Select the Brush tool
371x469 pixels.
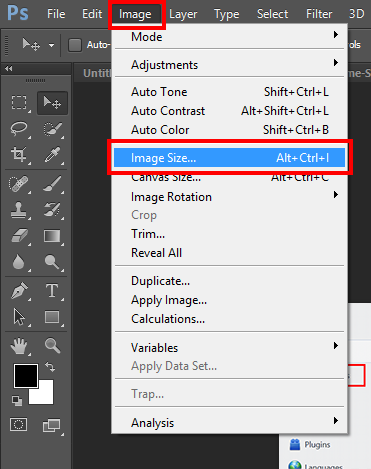(x=52, y=183)
